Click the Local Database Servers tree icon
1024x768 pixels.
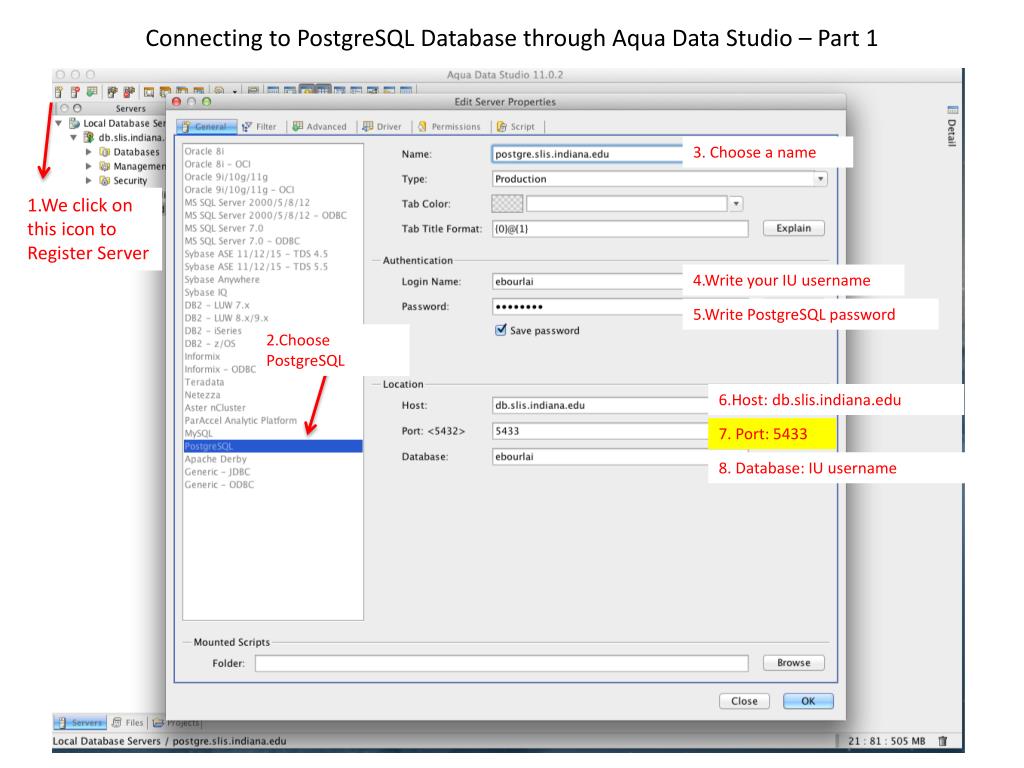pyautogui.click(x=74, y=123)
